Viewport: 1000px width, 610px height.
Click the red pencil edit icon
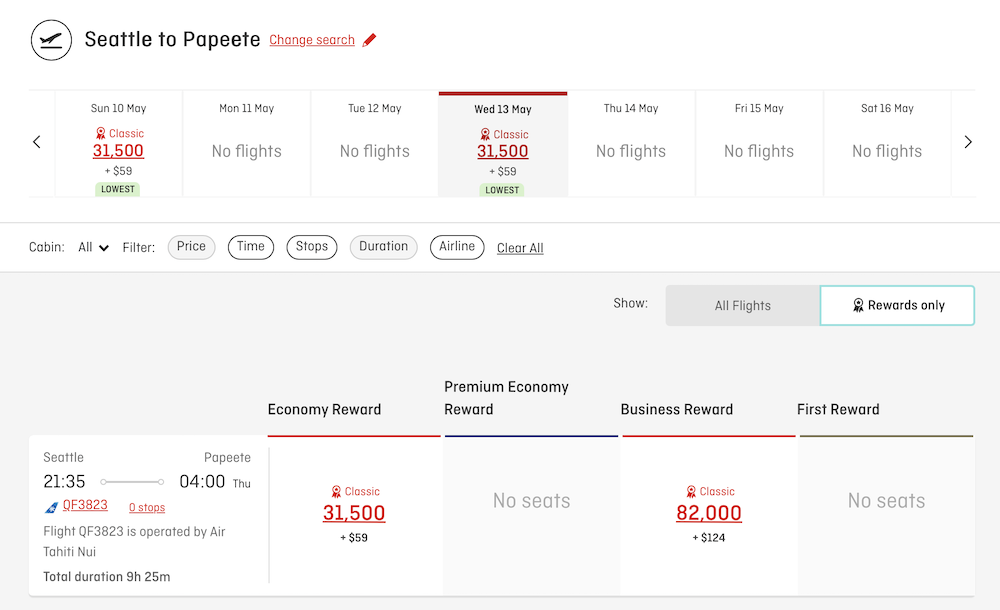369,40
